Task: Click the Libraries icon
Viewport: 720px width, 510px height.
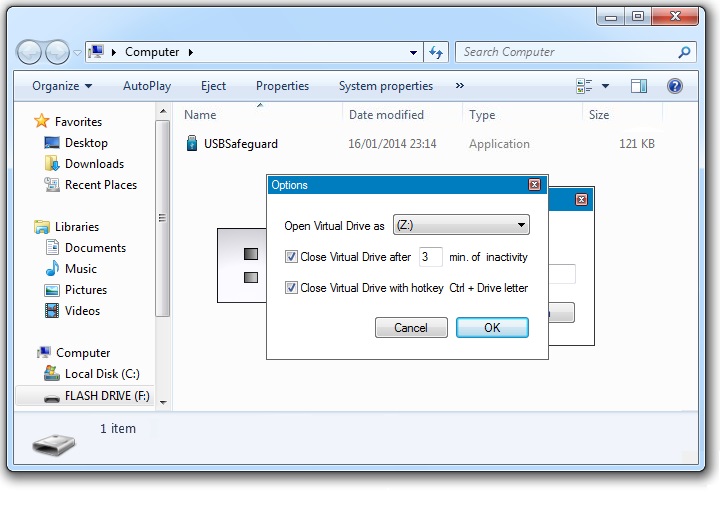Action: [42, 227]
